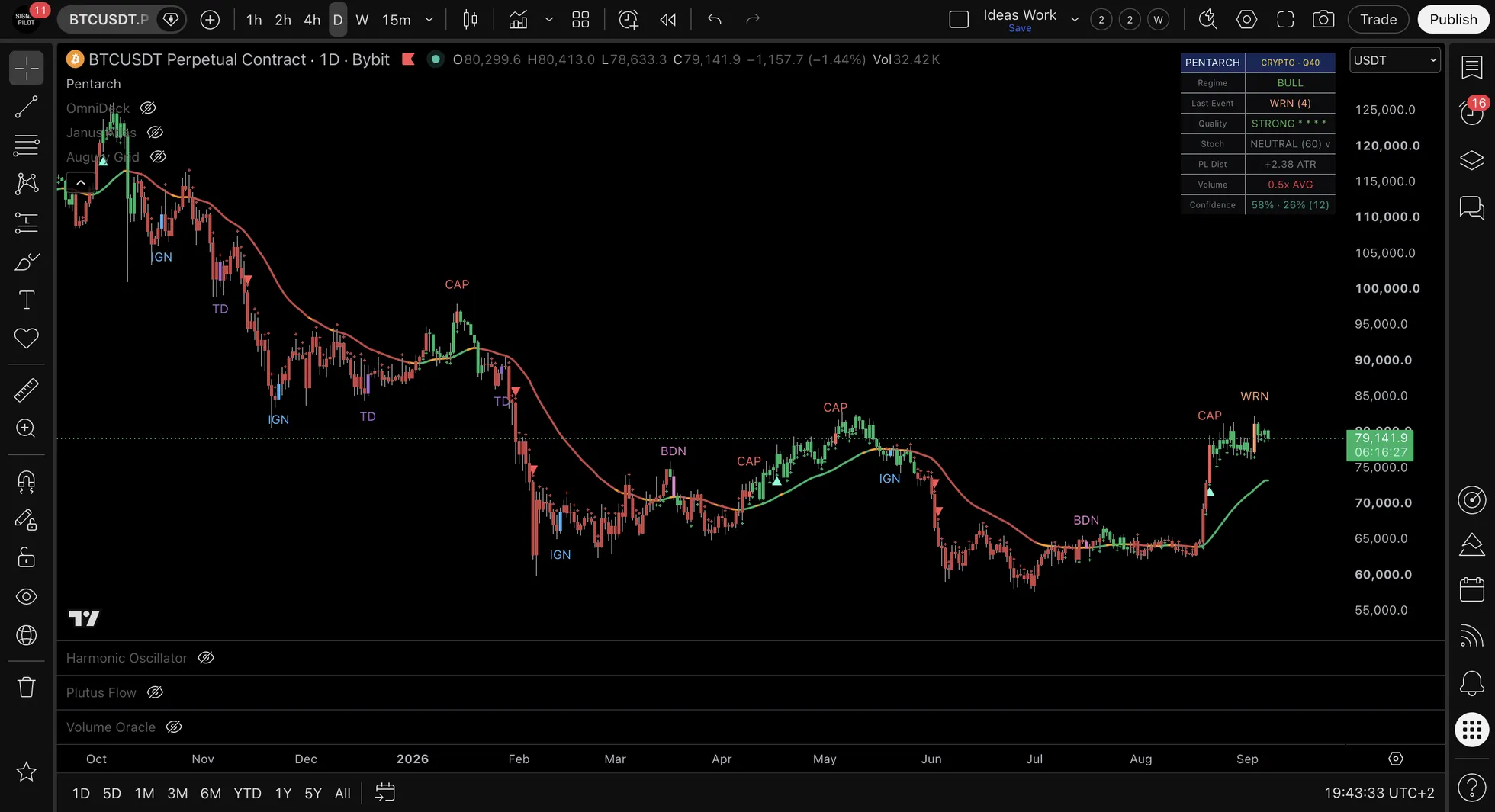
Task: Add symbol to compare plus button
Action: 210,19
